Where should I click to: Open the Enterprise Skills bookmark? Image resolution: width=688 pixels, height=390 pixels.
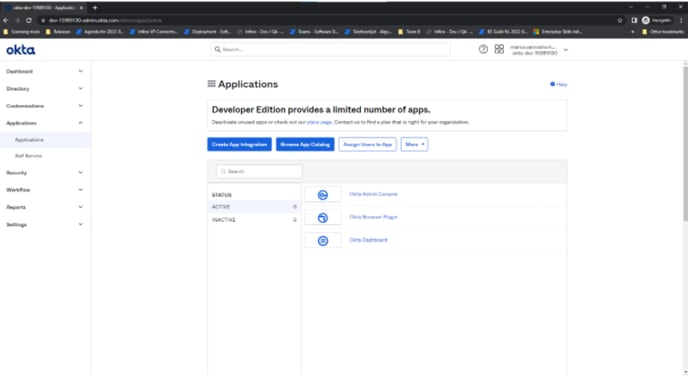pos(558,32)
